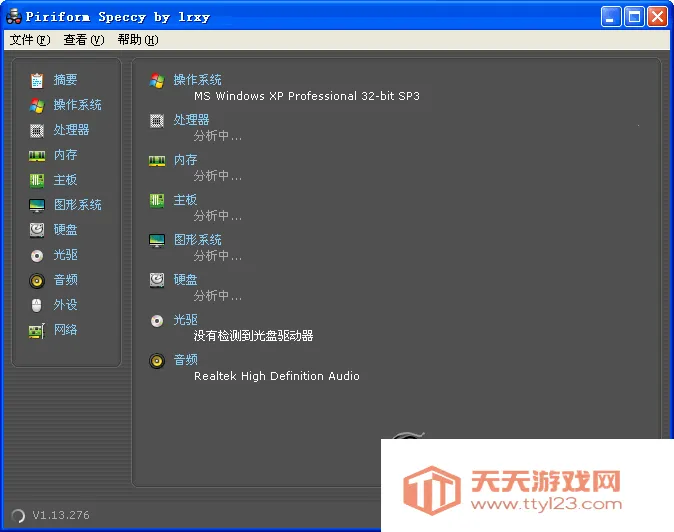Open the 帮助 menu
The image size is (674, 532).
point(137,40)
